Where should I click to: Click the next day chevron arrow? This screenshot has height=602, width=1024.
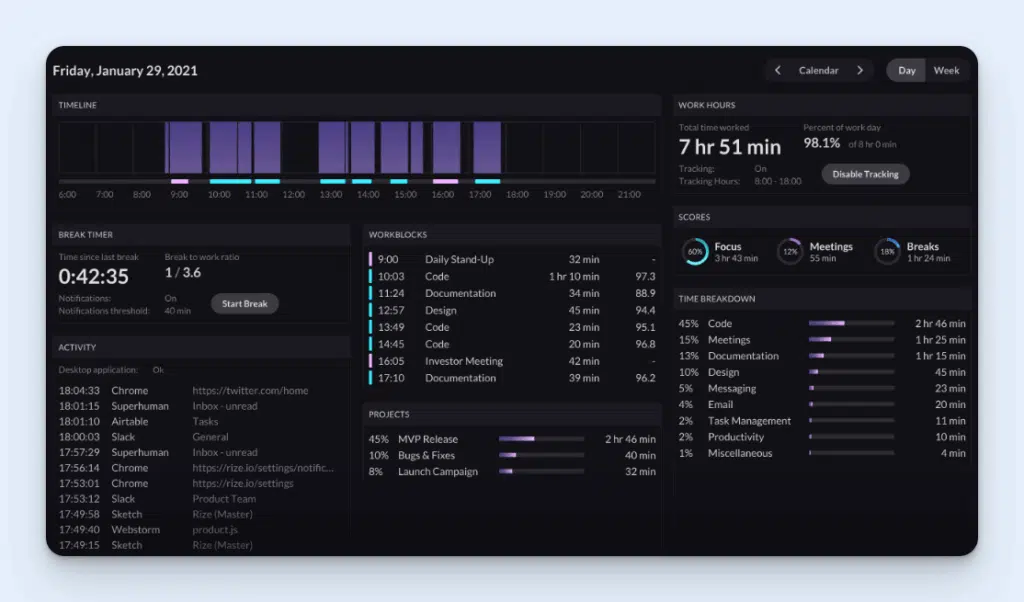coord(859,71)
